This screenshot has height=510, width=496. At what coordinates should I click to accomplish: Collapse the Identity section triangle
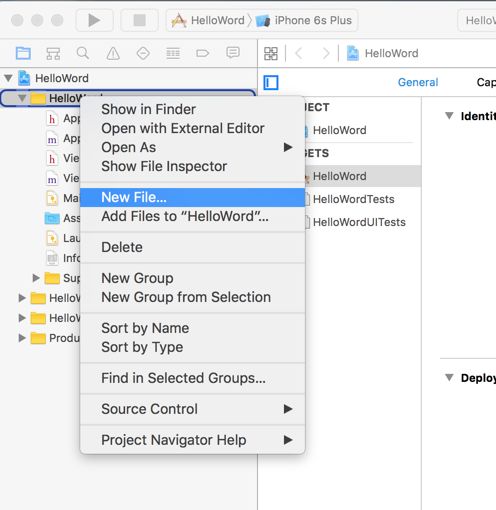coord(449,116)
